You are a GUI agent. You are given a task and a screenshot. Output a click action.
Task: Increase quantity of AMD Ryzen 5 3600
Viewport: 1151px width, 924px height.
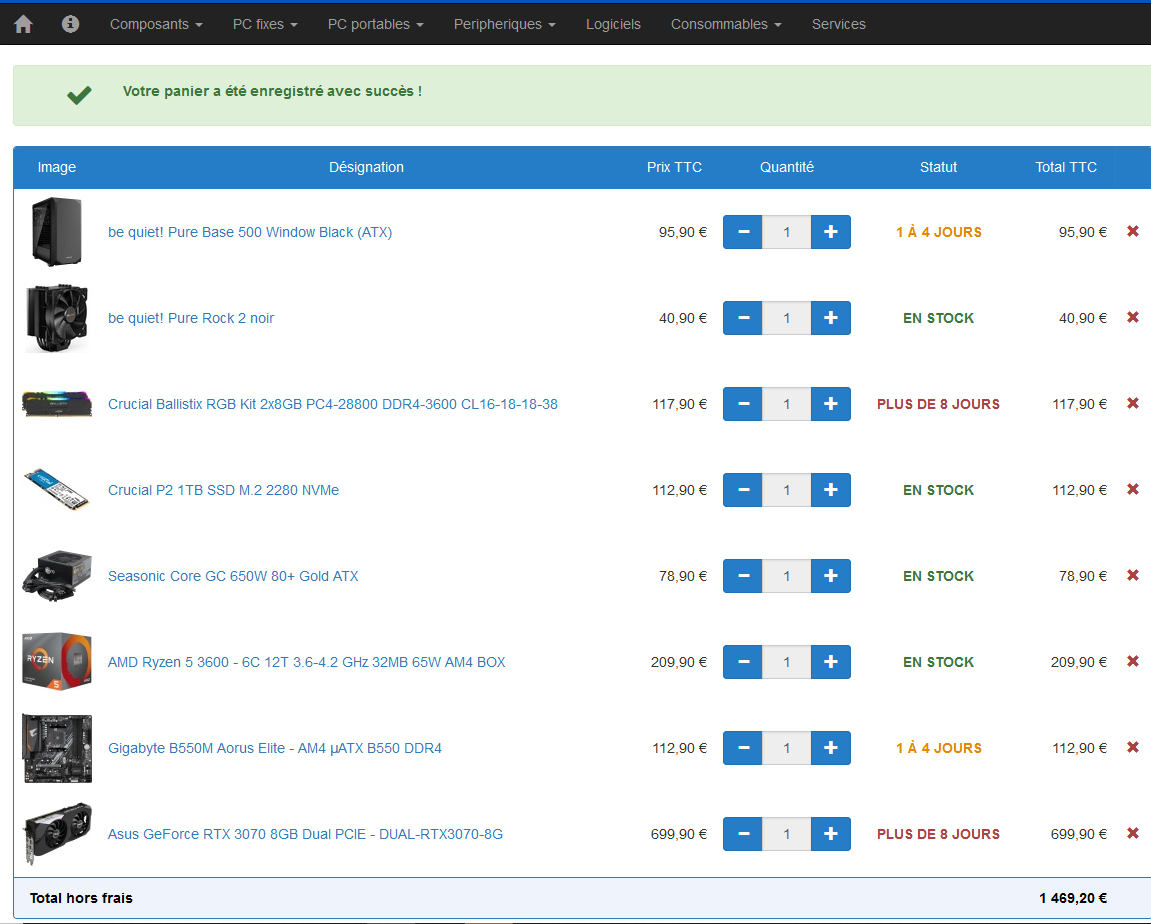[831, 662]
